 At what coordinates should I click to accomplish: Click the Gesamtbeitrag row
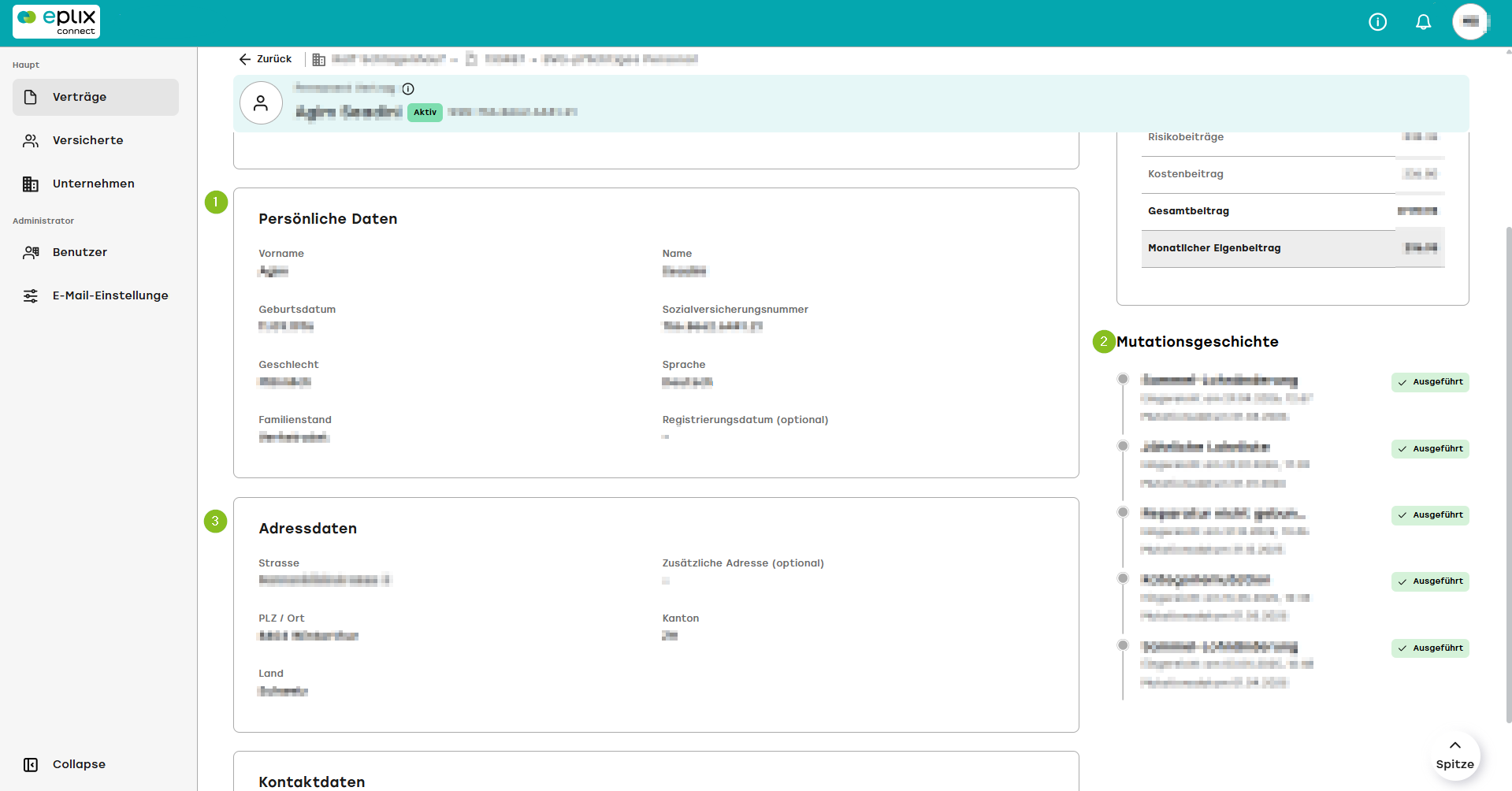point(1293,211)
